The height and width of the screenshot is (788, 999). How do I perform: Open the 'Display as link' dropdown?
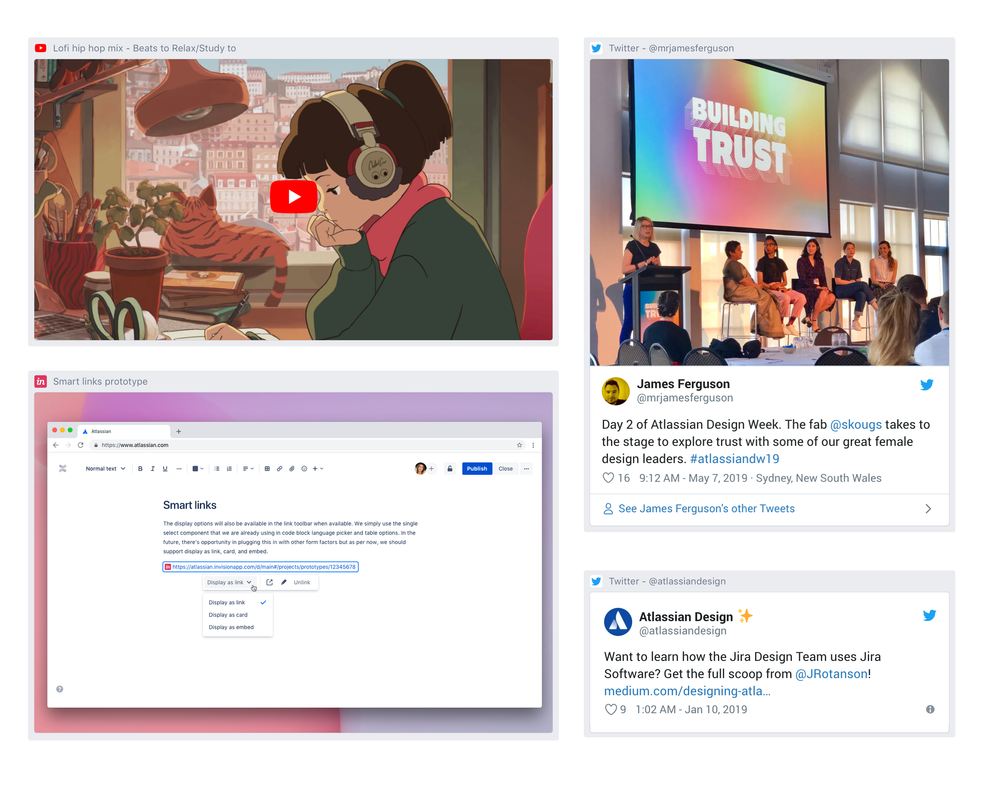coord(229,582)
